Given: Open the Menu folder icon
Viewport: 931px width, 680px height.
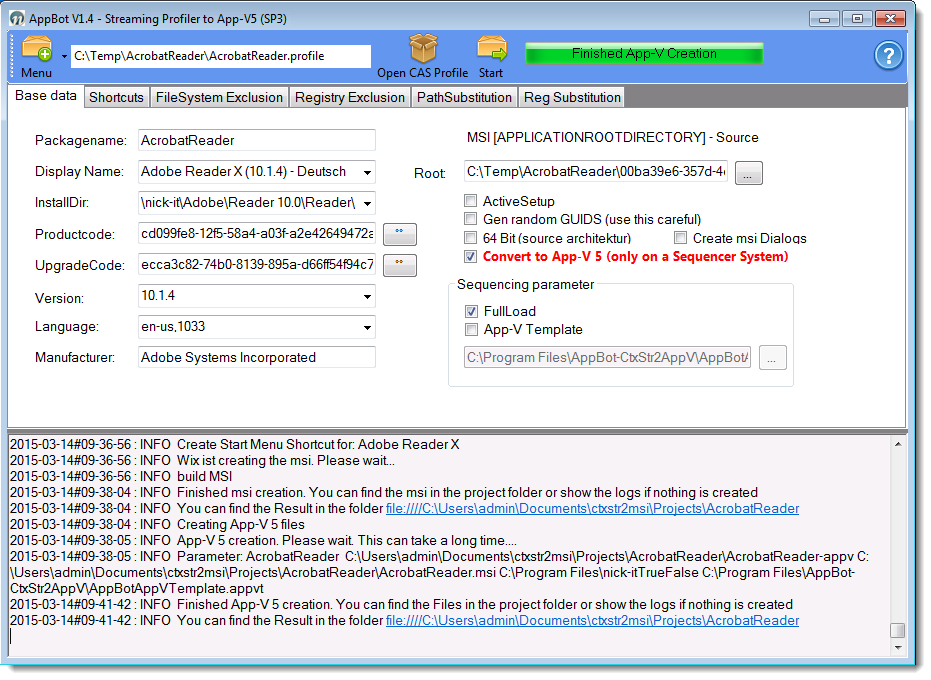Looking at the screenshot, I should [x=37, y=49].
